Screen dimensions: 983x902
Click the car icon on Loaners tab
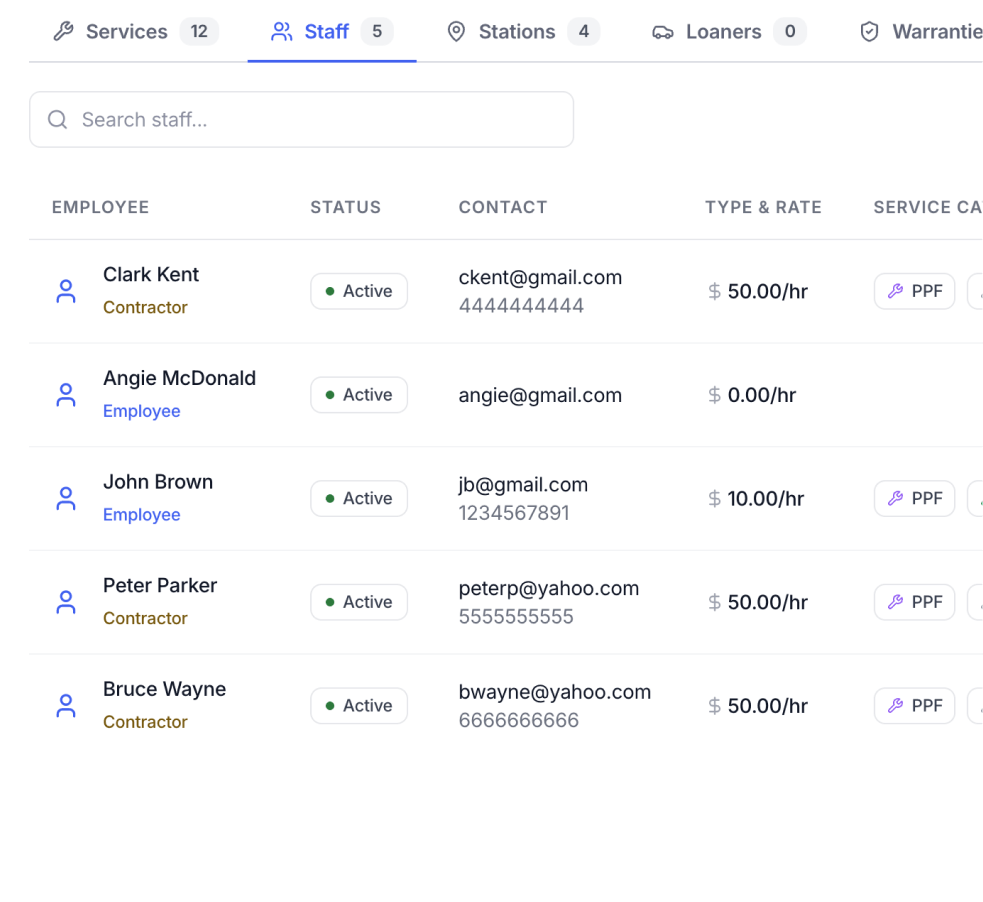pyautogui.click(x=663, y=32)
